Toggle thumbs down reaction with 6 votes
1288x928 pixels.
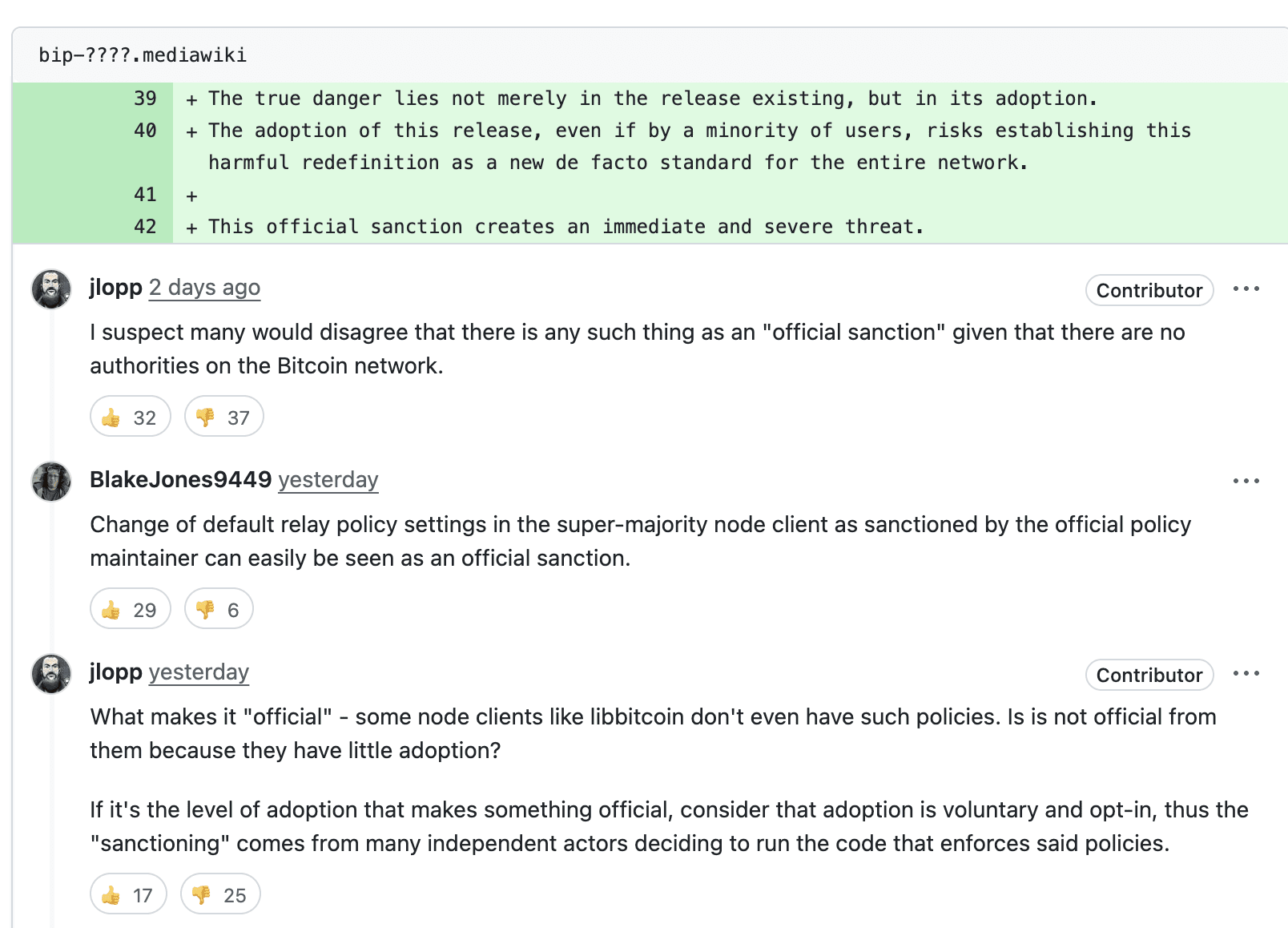pyautogui.click(x=218, y=609)
